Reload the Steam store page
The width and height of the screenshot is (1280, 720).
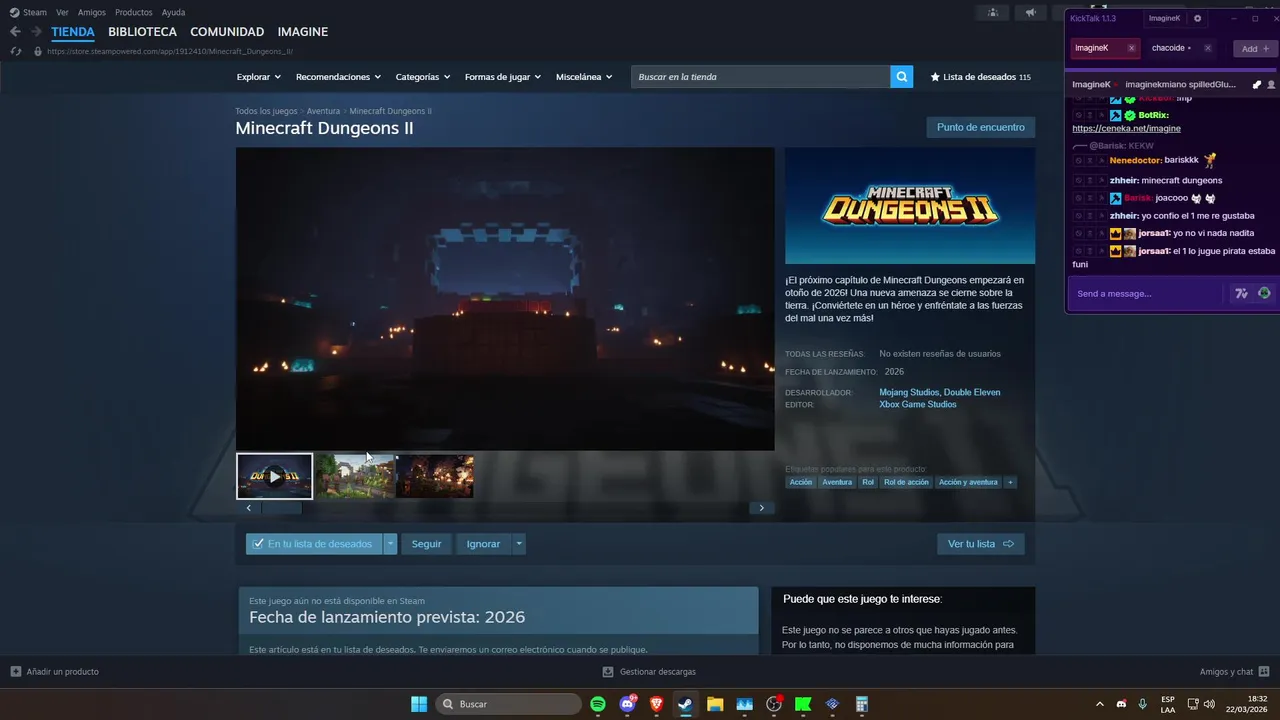click(x=15, y=51)
